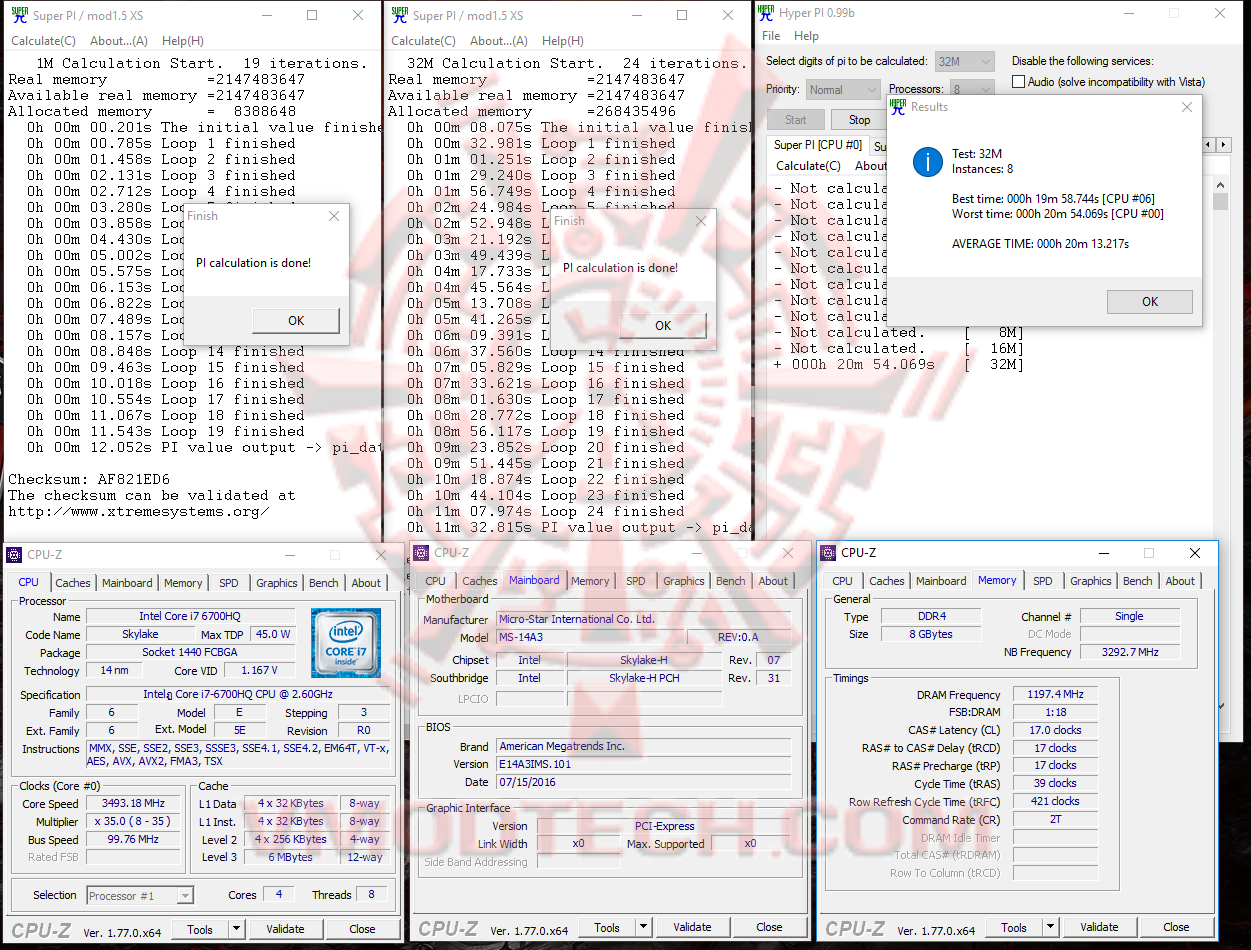
Task: Click the xtremesystems.org URL text
Action: pyautogui.click(x=138, y=511)
